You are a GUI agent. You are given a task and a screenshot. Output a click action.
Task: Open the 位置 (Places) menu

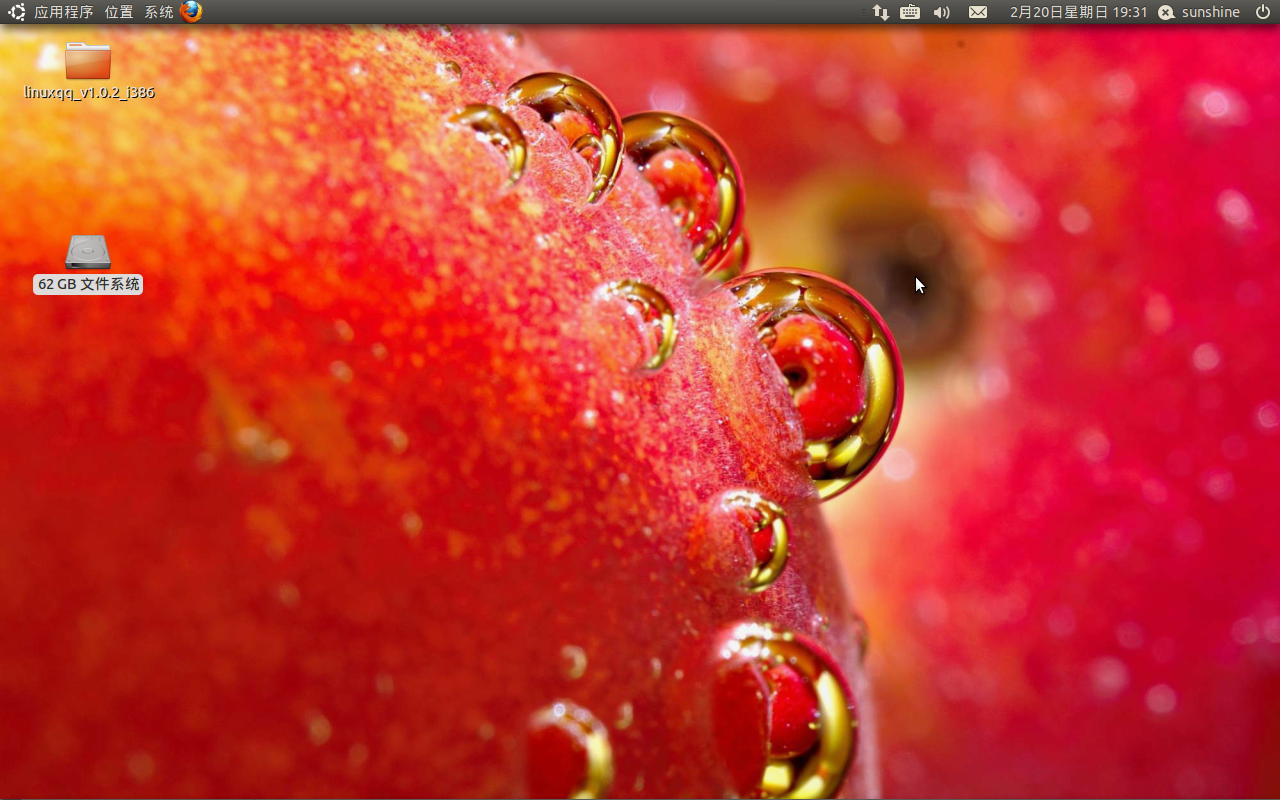118,12
